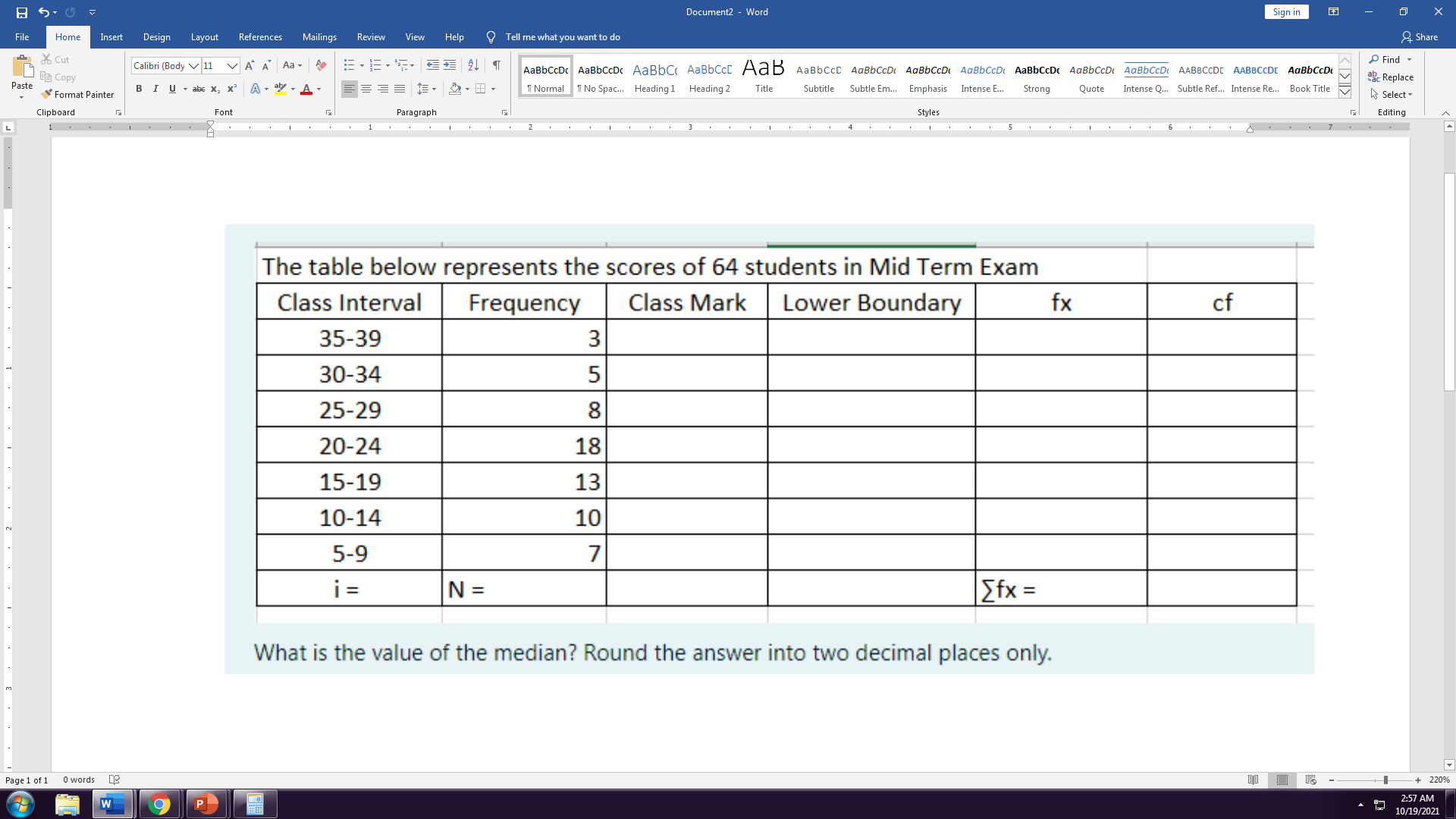Viewport: 1456px width, 819px height.
Task: Toggle Italic formatting
Action: click(x=155, y=89)
